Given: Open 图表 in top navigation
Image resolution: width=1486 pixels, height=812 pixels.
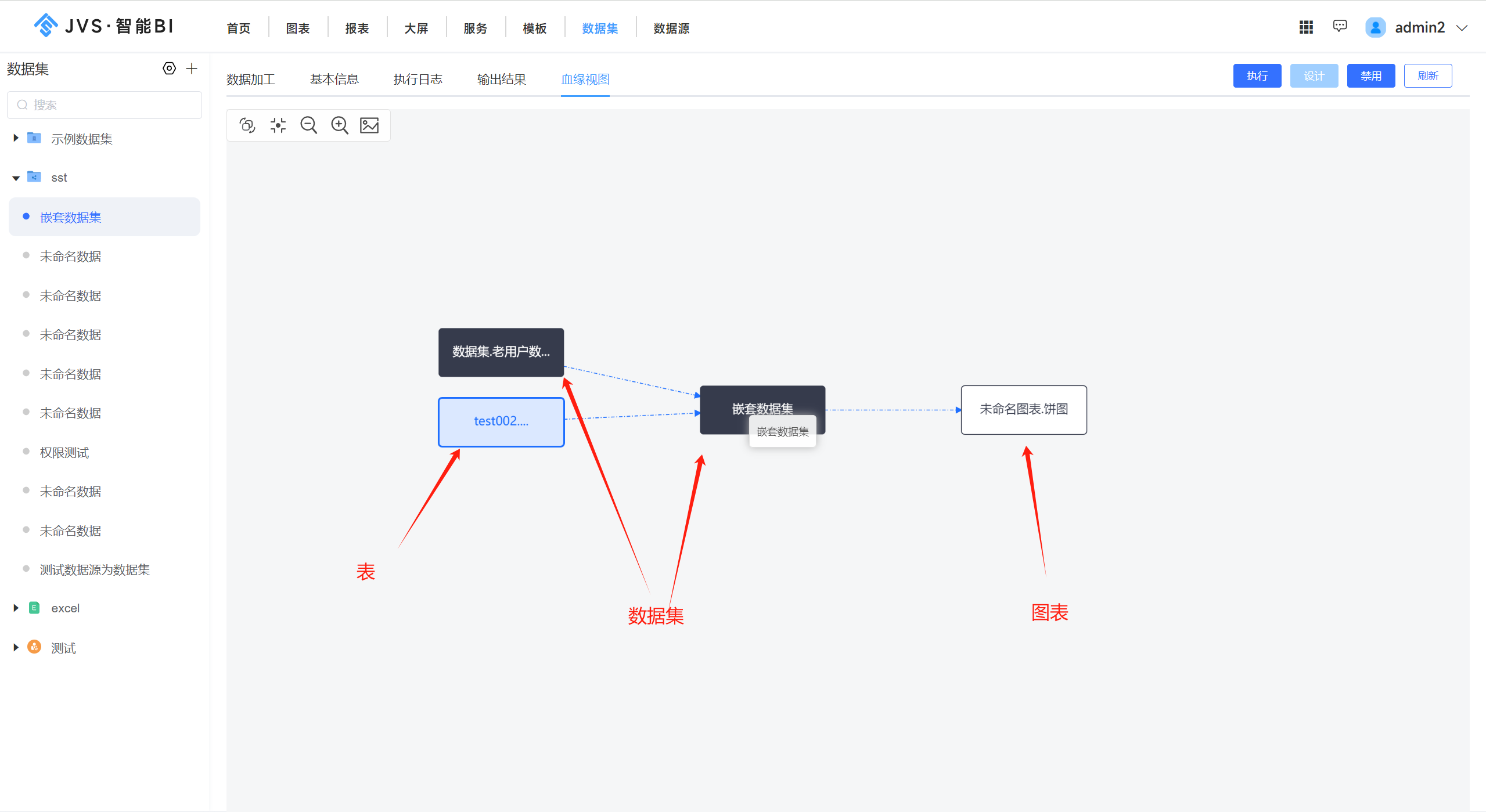Looking at the screenshot, I should 298,28.
